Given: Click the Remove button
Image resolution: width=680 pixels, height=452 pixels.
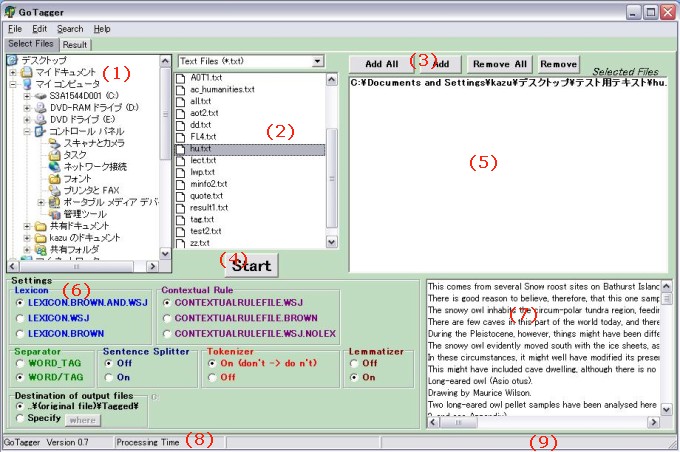Looking at the screenshot, I should click(558, 64).
